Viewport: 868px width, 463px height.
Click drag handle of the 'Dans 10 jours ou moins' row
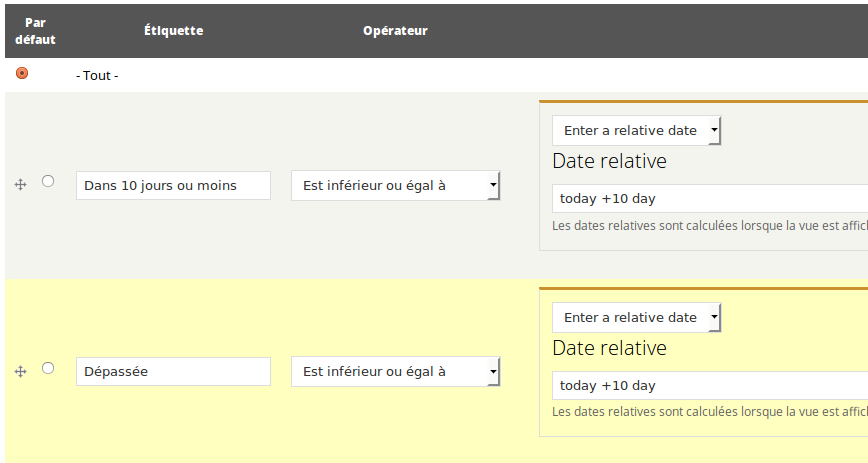coord(20,185)
